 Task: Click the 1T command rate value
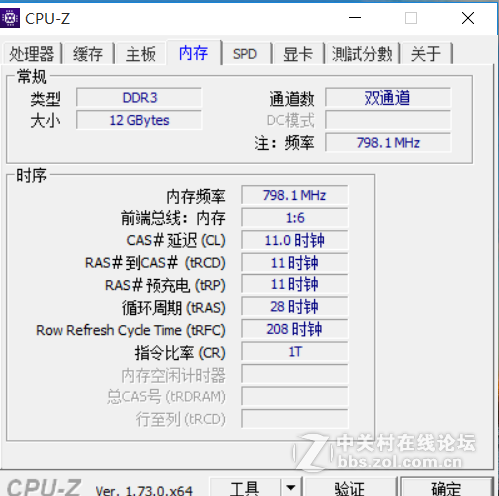point(295,352)
